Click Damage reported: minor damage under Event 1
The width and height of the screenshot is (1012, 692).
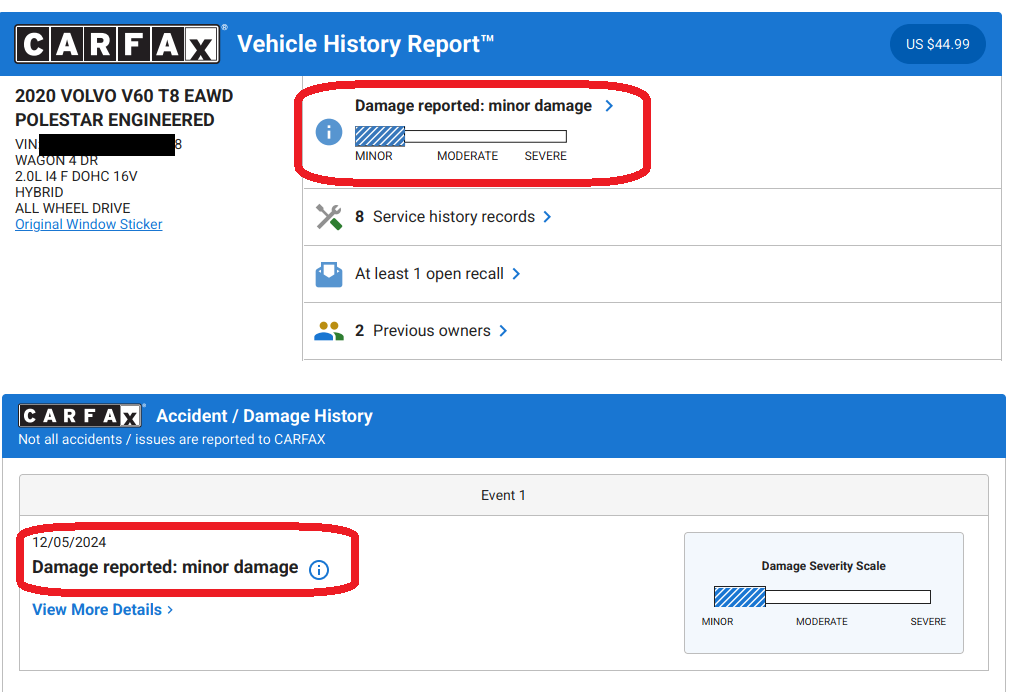[165, 567]
